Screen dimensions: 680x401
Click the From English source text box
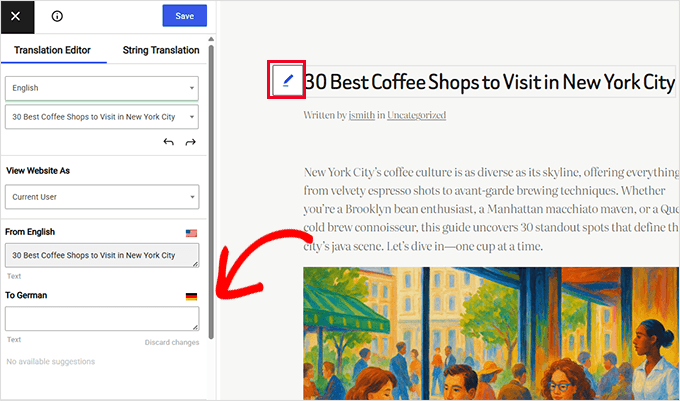click(x=101, y=255)
